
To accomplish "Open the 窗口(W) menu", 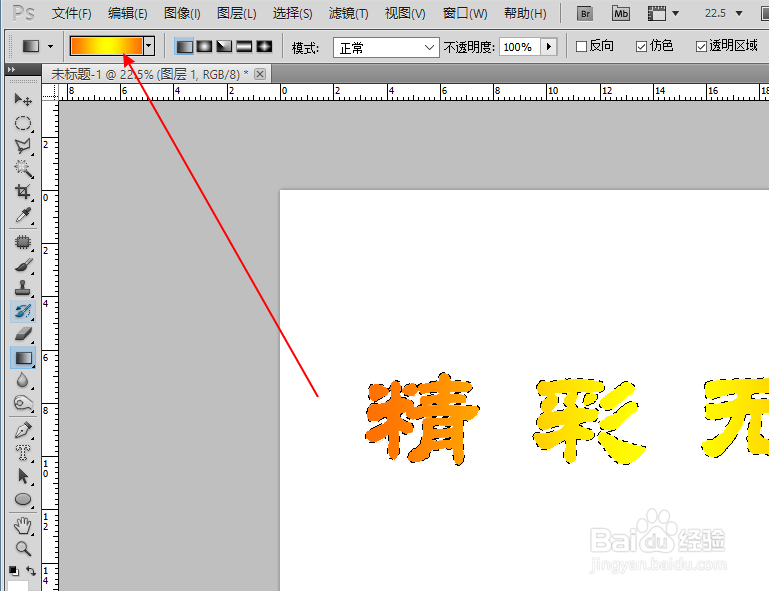I will tap(465, 13).
